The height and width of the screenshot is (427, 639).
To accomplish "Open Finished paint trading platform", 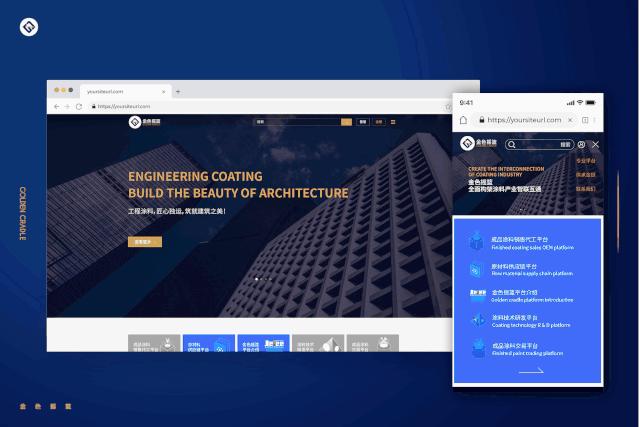I will (527, 349).
